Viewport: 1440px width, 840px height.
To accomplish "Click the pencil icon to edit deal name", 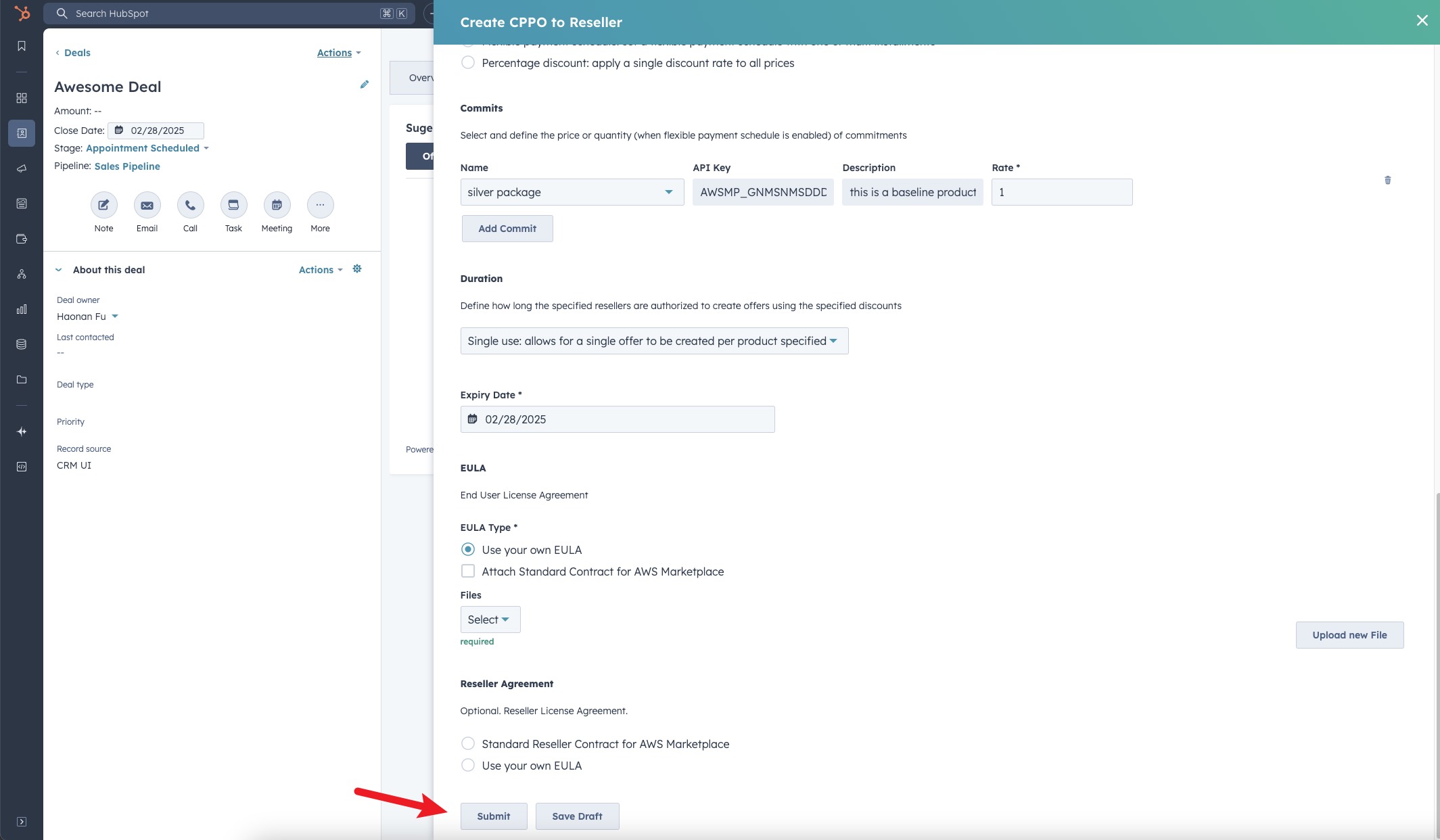I will [x=364, y=85].
